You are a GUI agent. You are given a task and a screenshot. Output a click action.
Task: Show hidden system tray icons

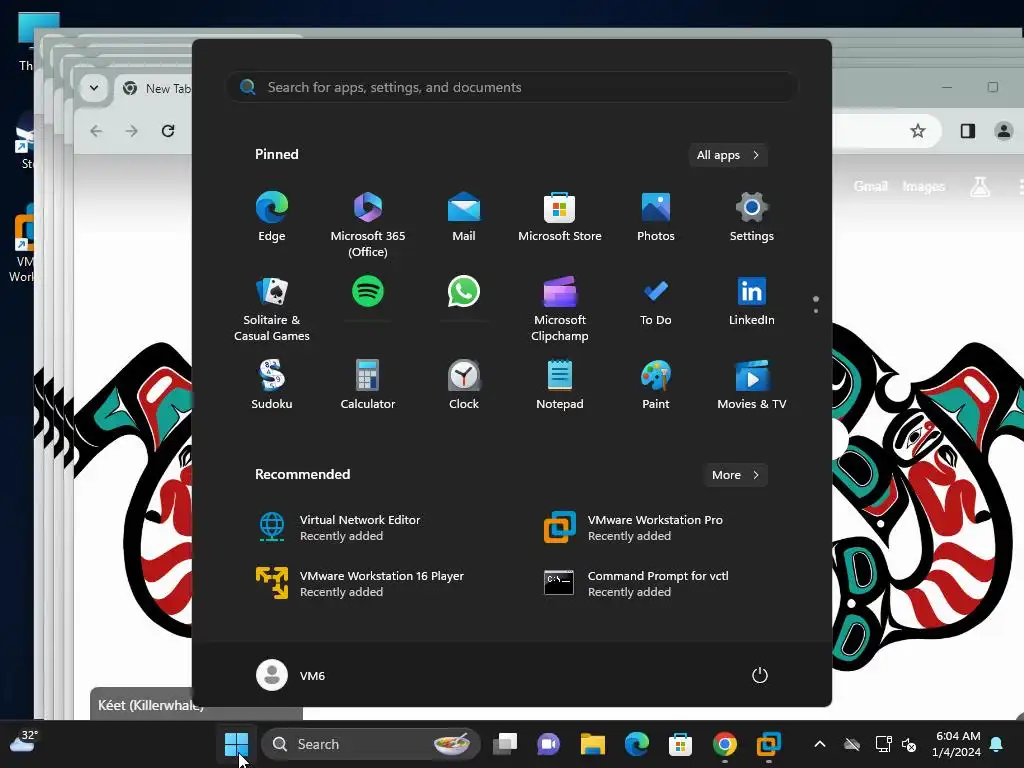(820, 744)
